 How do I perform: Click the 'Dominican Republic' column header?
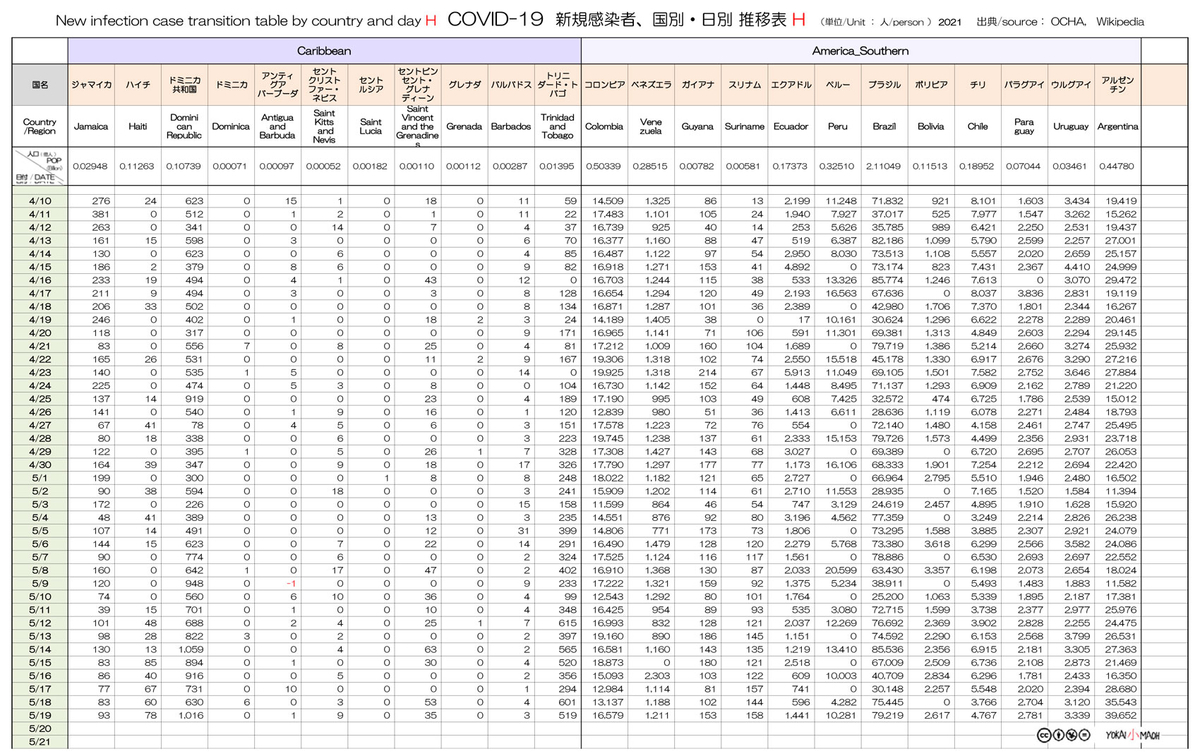tap(183, 127)
